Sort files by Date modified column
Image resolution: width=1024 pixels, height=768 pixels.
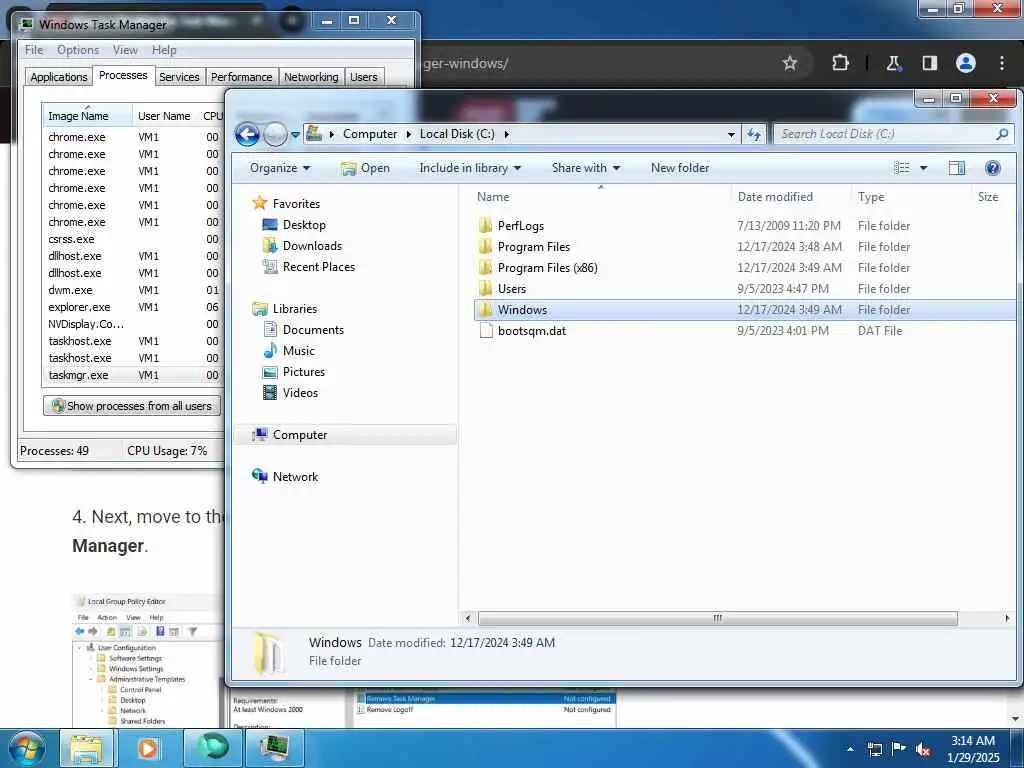tap(775, 197)
